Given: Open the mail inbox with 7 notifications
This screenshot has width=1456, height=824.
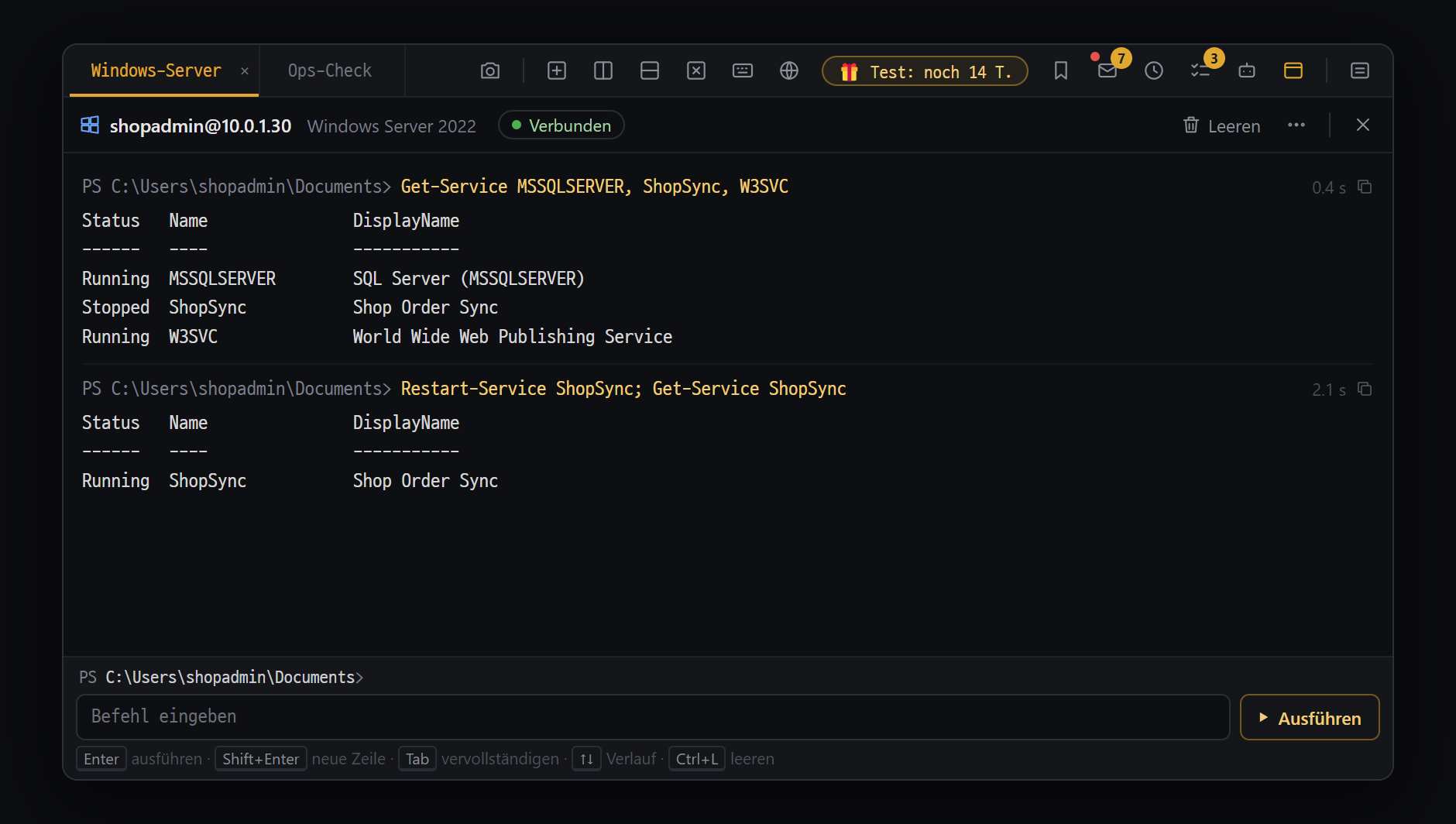Looking at the screenshot, I should coord(1107,71).
